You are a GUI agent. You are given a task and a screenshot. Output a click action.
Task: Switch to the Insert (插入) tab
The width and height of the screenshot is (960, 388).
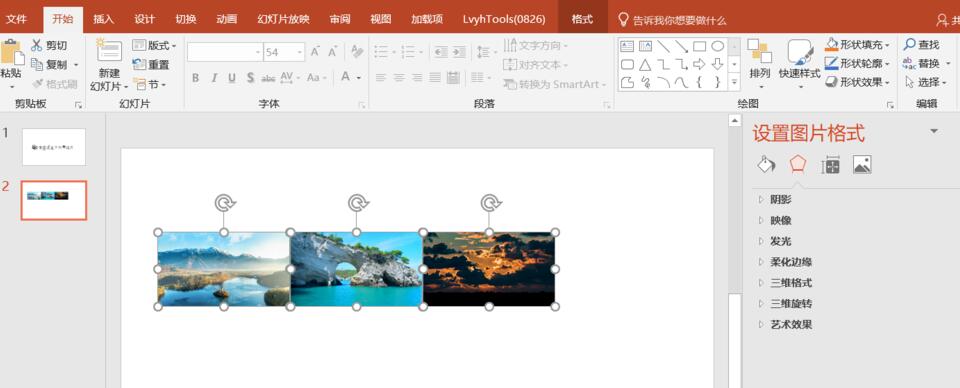click(103, 19)
